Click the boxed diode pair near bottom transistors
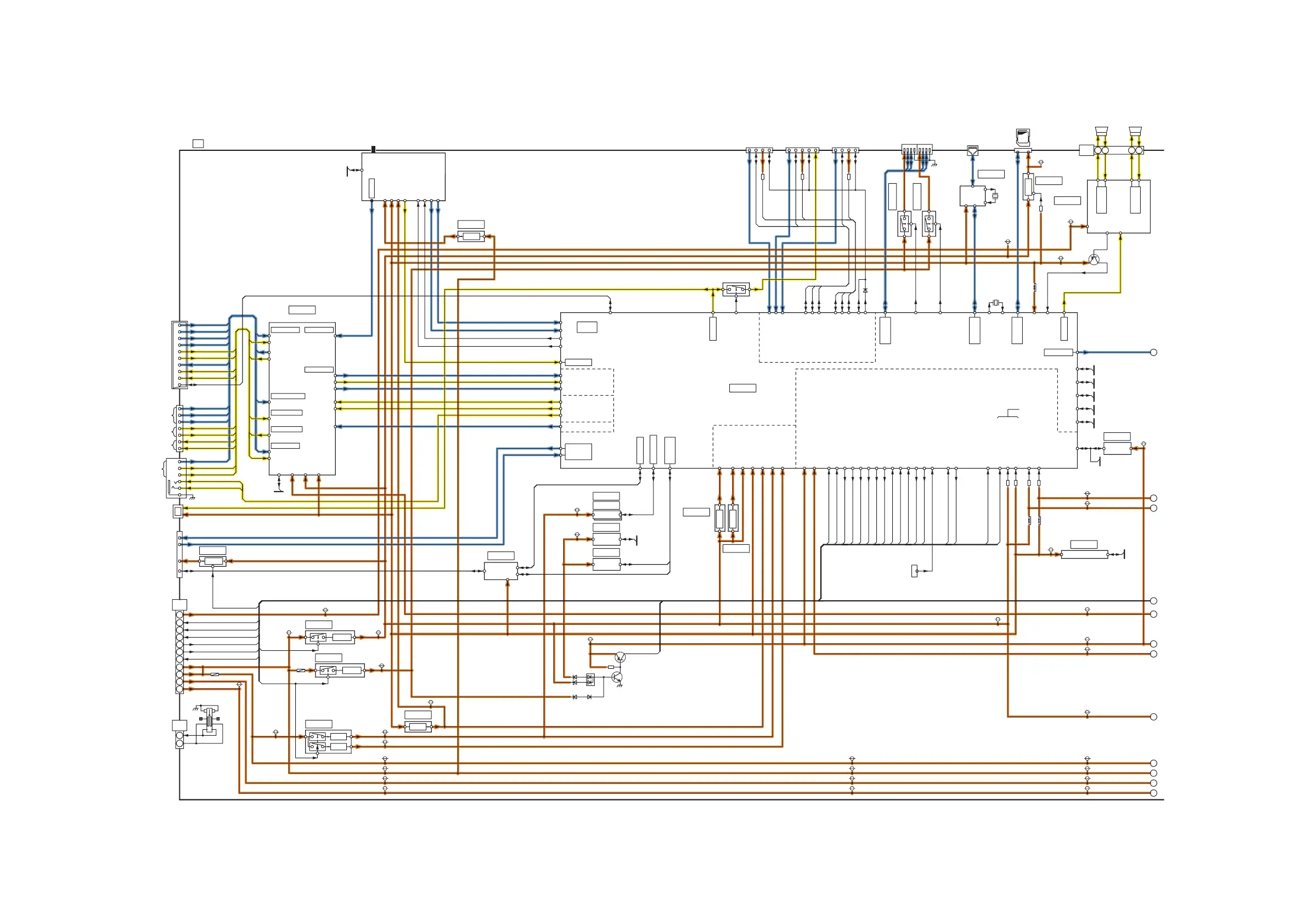1307x924 pixels. tap(590, 679)
